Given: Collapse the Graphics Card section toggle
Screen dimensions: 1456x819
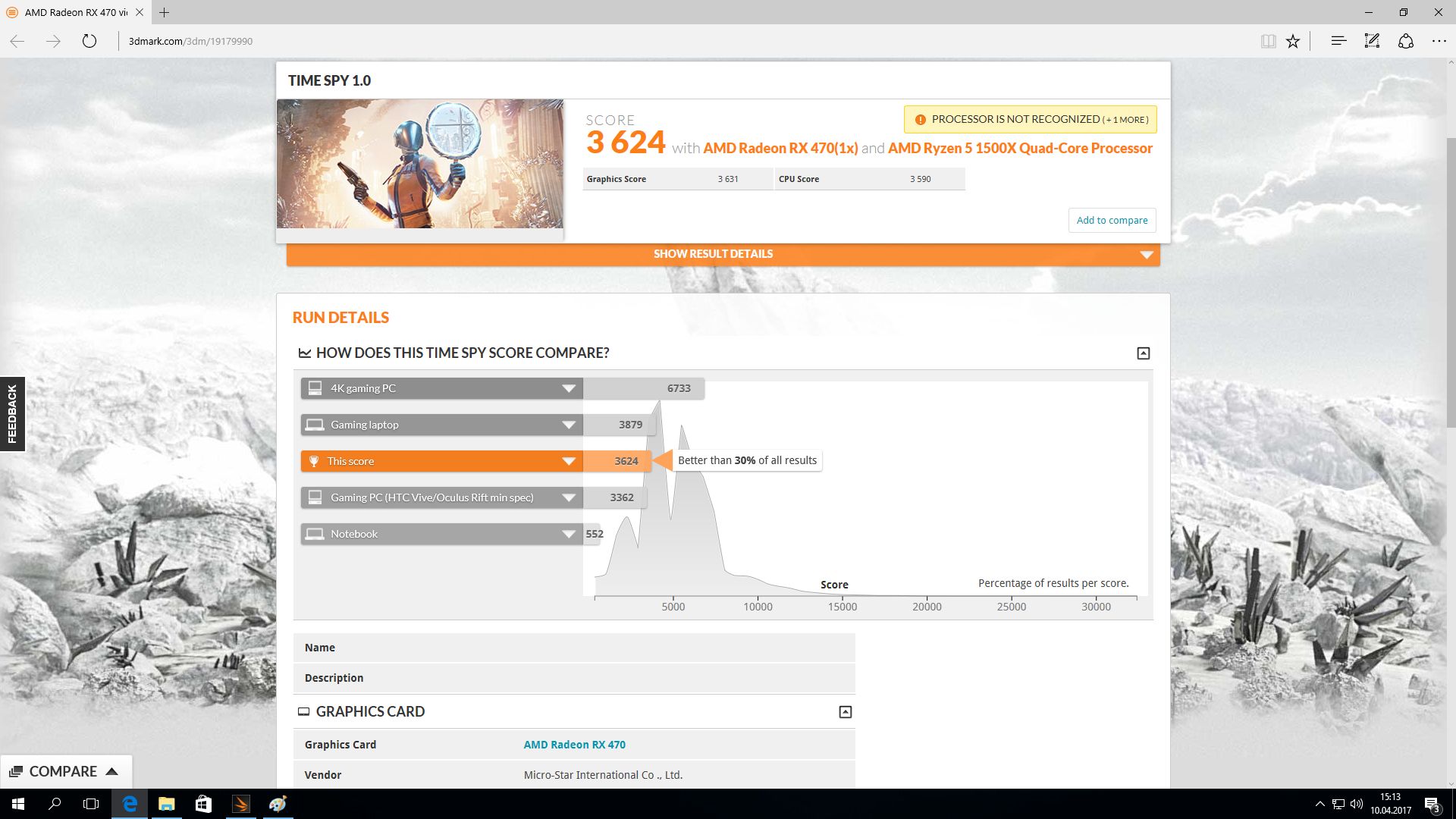Looking at the screenshot, I should click(845, 712).
